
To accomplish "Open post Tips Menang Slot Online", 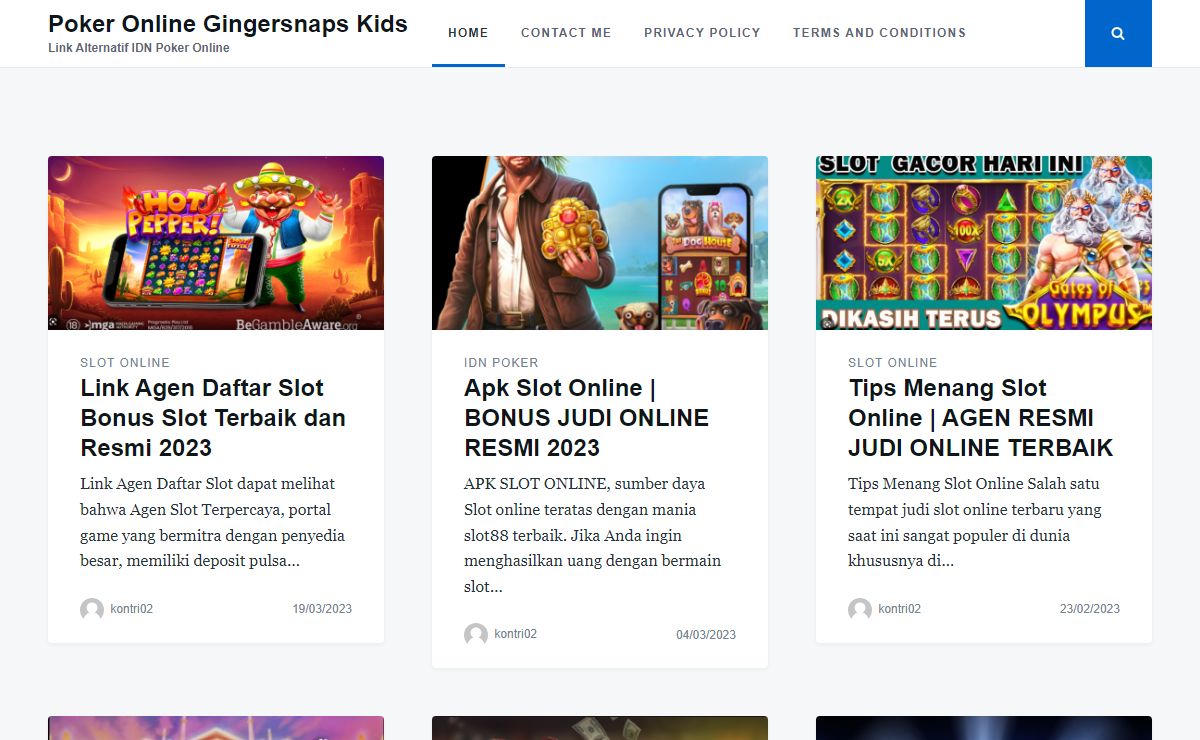I will pyautogui.click(x=980, y=418).
